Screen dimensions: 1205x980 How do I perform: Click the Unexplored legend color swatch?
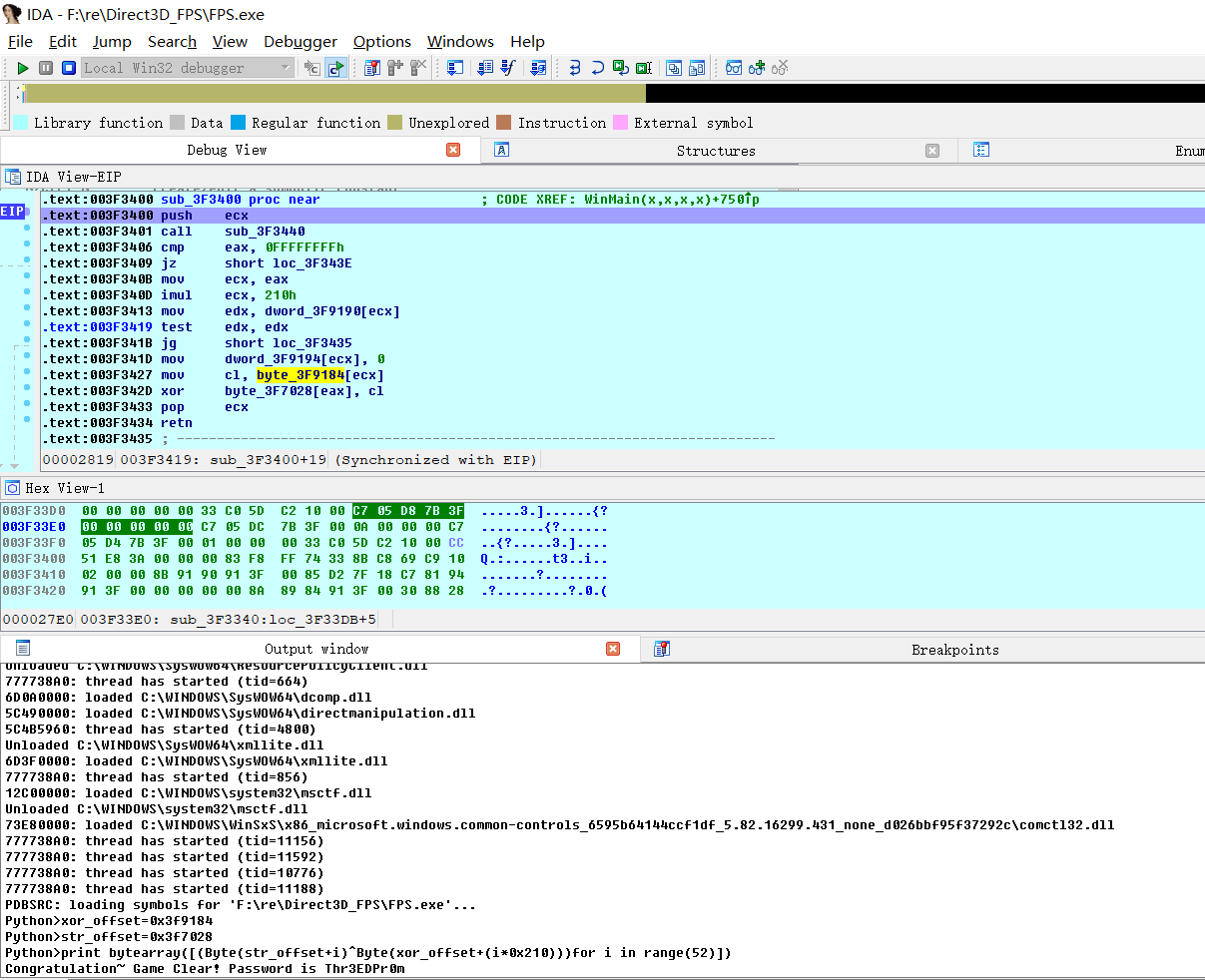[395, 123]
